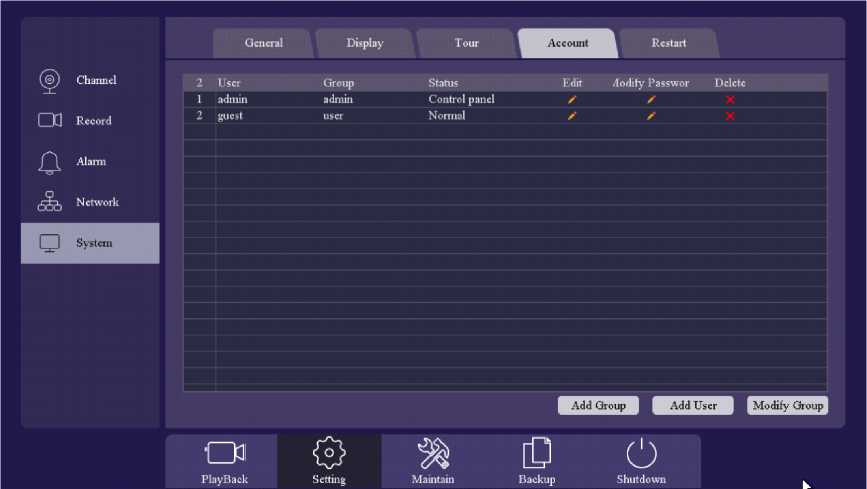867x489 pixels.
Task: Click the edit pencil for guest user
Action: [572, 116]
